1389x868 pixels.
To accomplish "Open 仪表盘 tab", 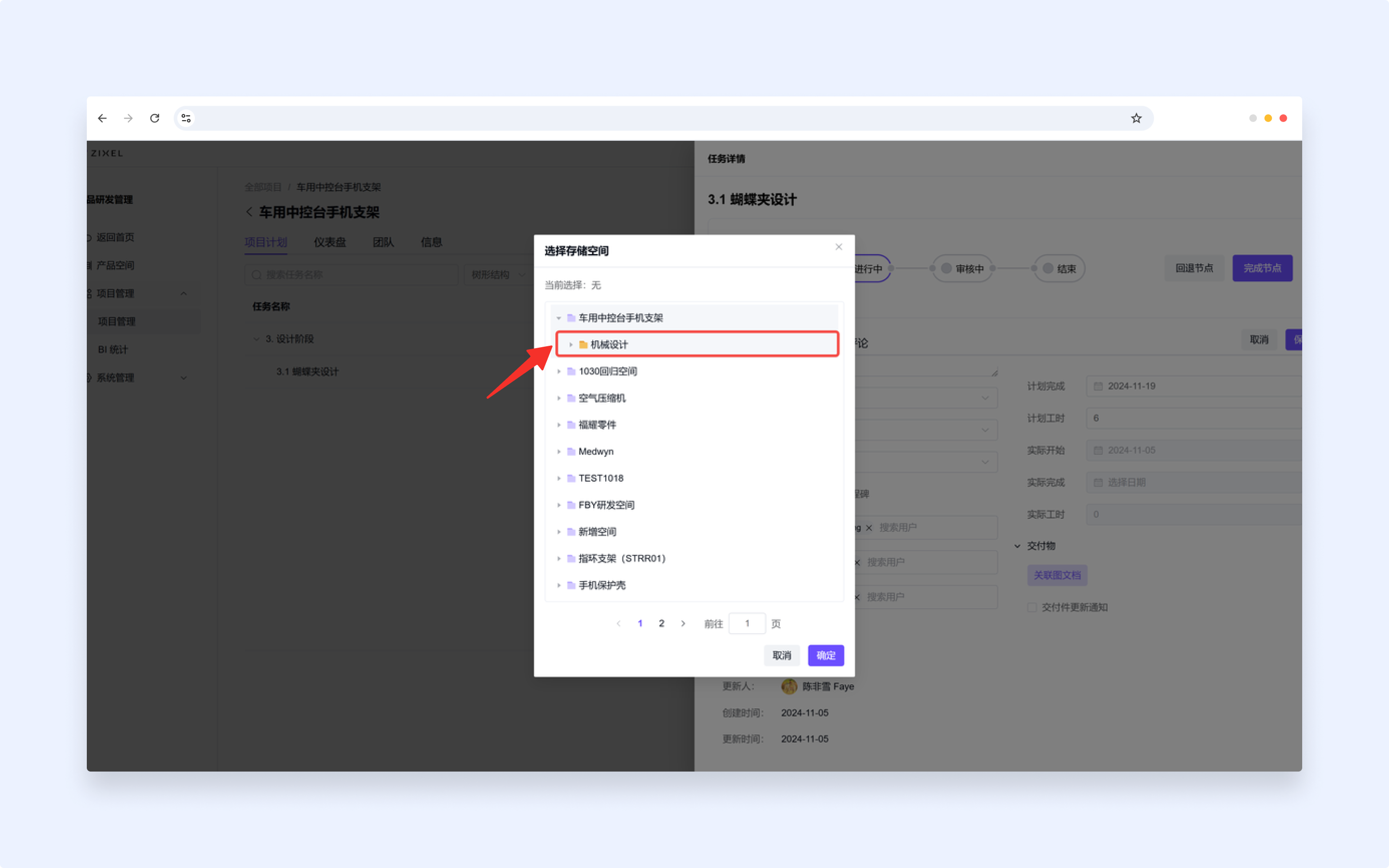I will pyautogui.click(x=330, y=242).
